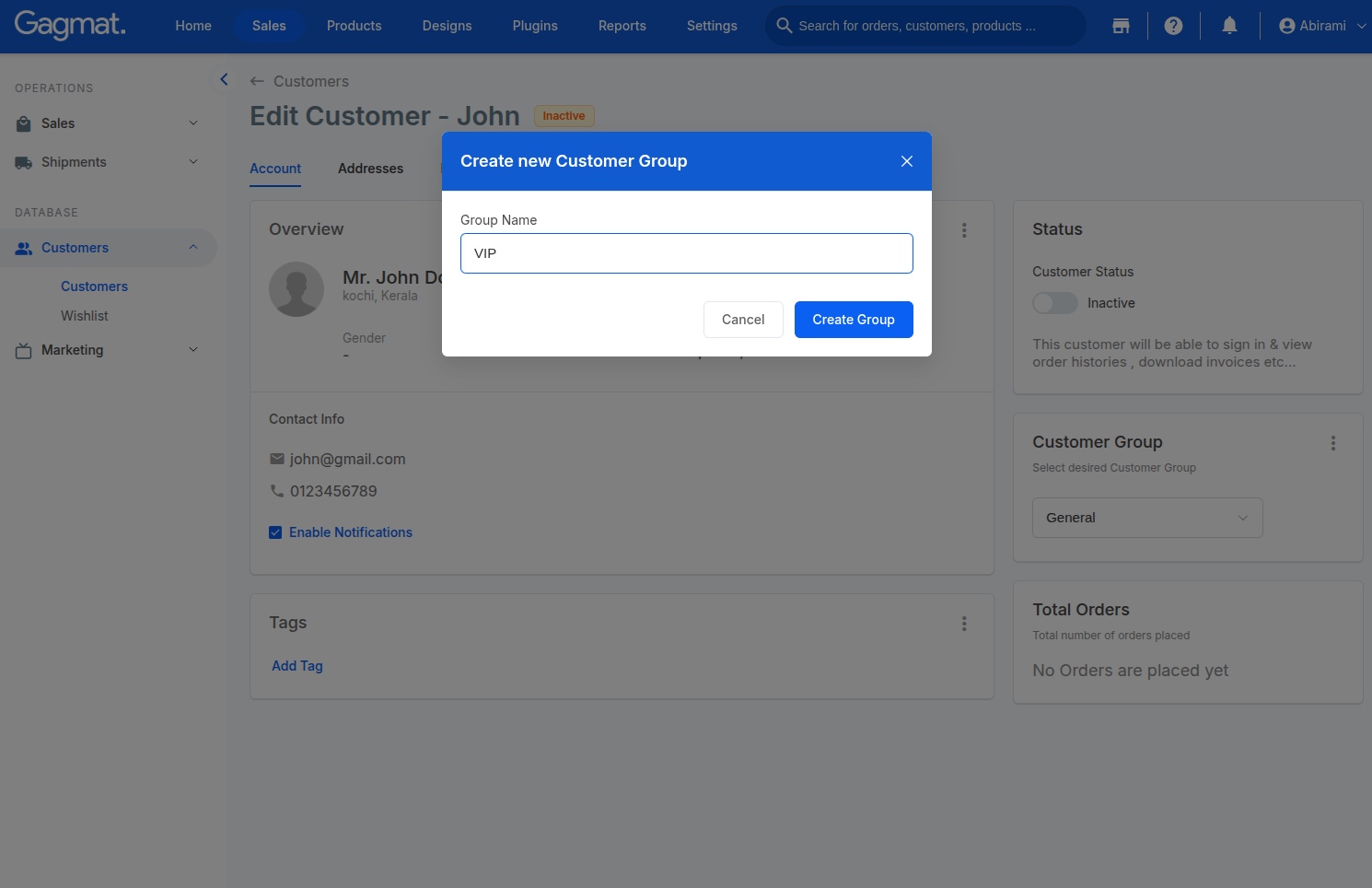Viewport: 1372px width, 888px height.
Task: Click the email envelope icon
Action: pos(277,459)
